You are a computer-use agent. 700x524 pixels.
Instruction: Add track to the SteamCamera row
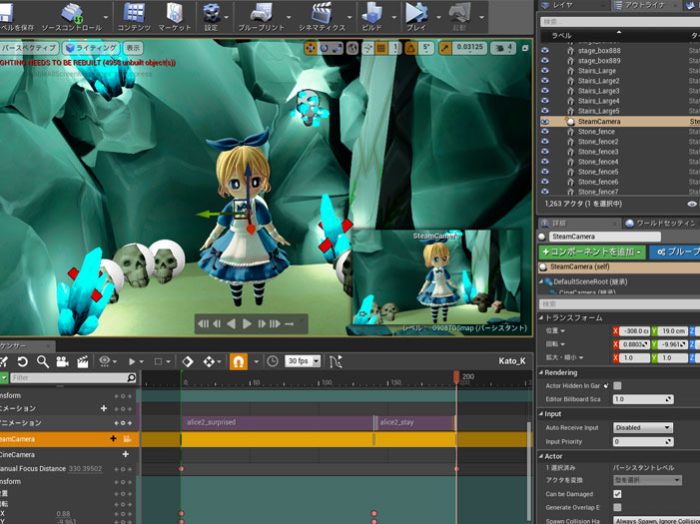tap(113, 439)
